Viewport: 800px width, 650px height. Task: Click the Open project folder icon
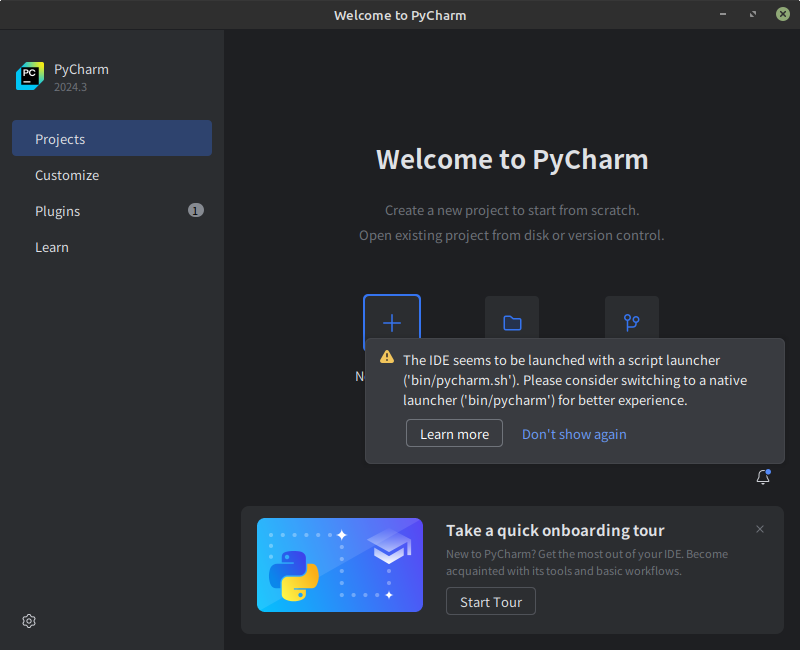[512, 322]
